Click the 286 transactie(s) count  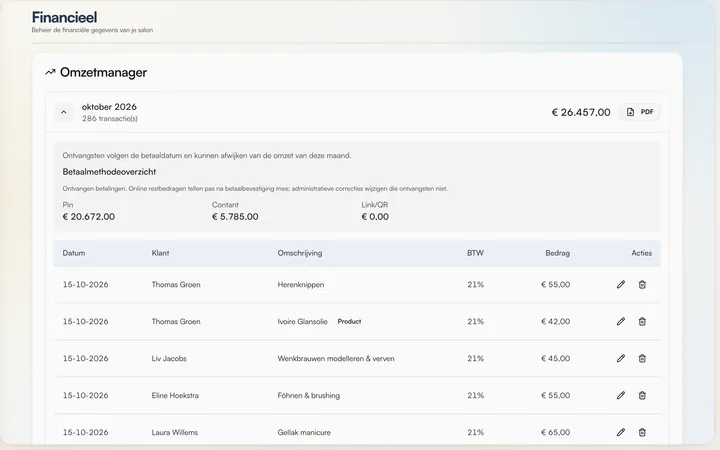(110, 118)
